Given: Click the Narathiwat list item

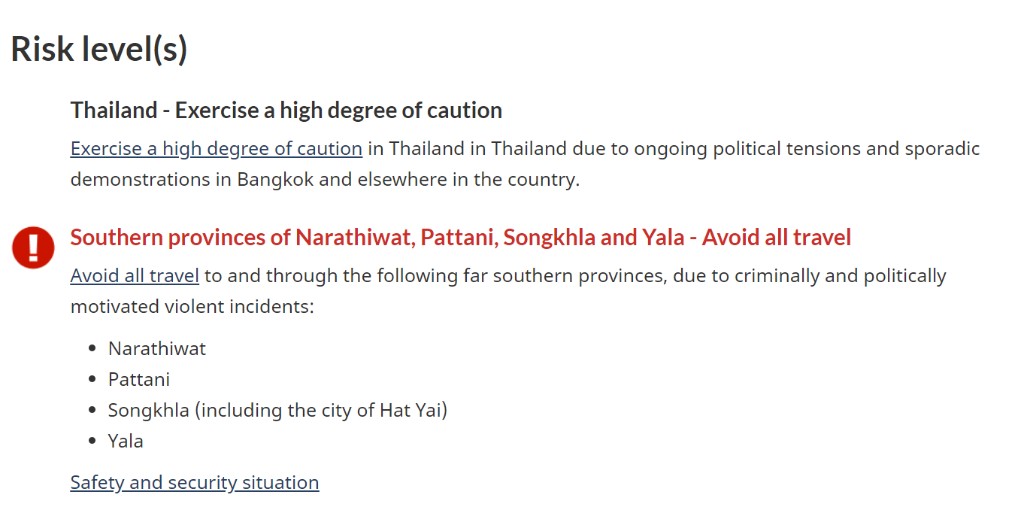Looking at the screenshot, I should pyautogui.click(x=157, y=348).
